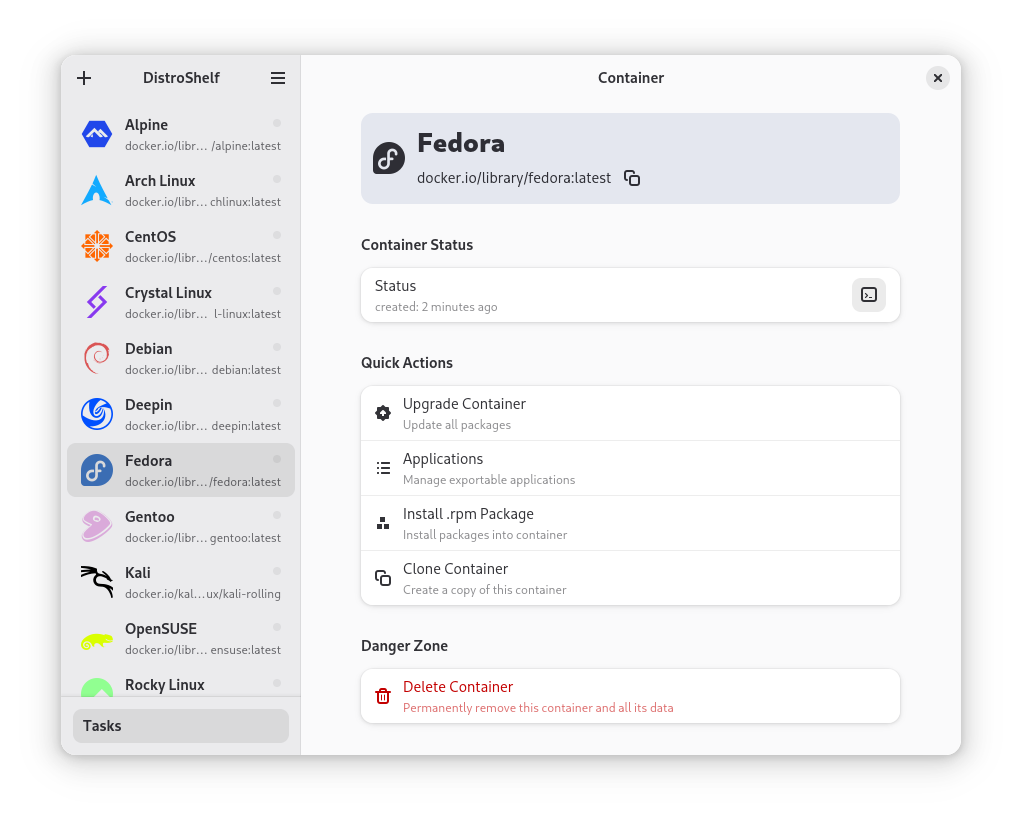Image resolution: width=1022 pixels, height=822 pixels.
Task: Click the Kali dragon logo
Action: [97, 582]
